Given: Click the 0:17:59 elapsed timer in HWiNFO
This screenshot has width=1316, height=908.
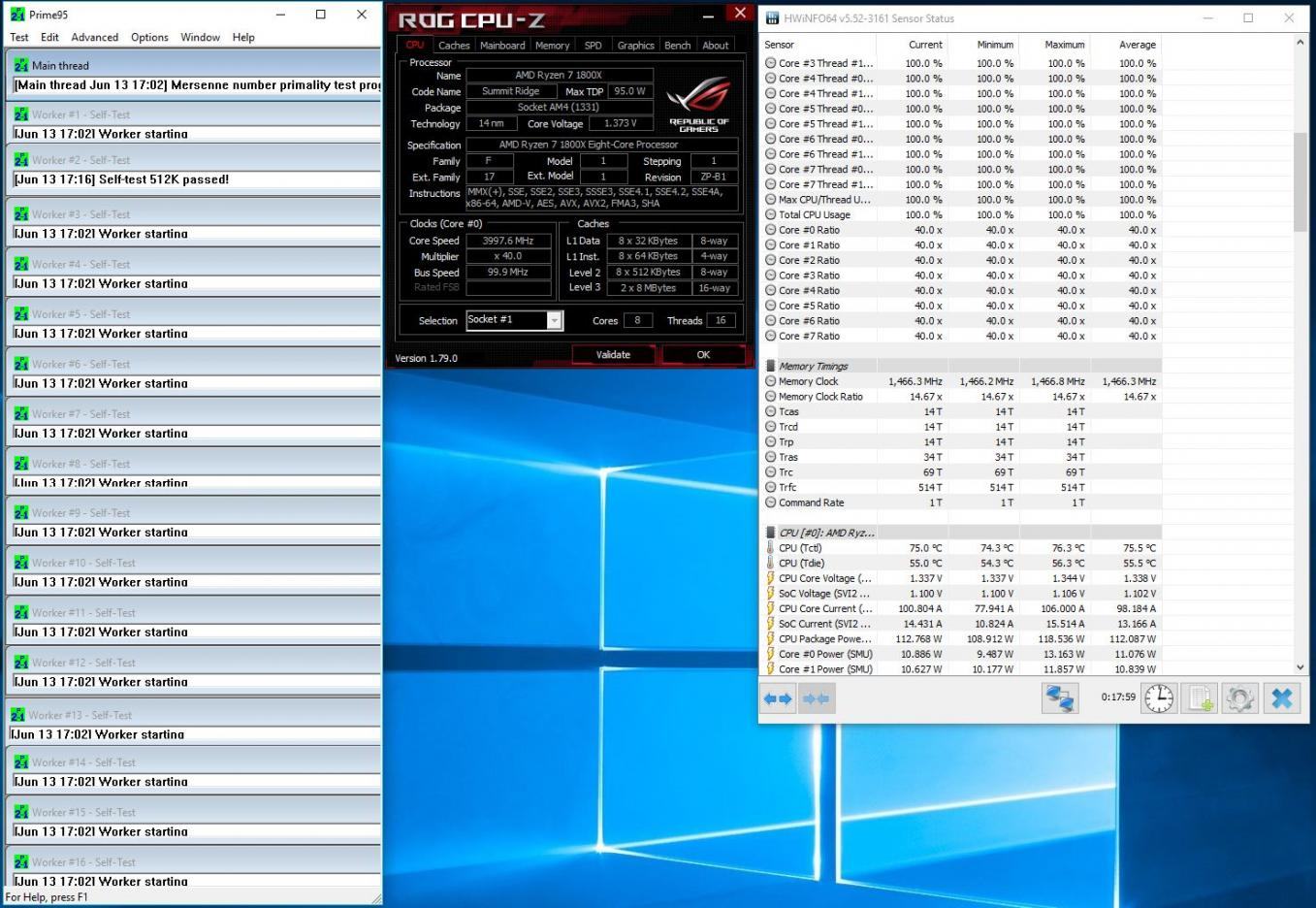Looking at the screenshot, I should coord(1118,697).
